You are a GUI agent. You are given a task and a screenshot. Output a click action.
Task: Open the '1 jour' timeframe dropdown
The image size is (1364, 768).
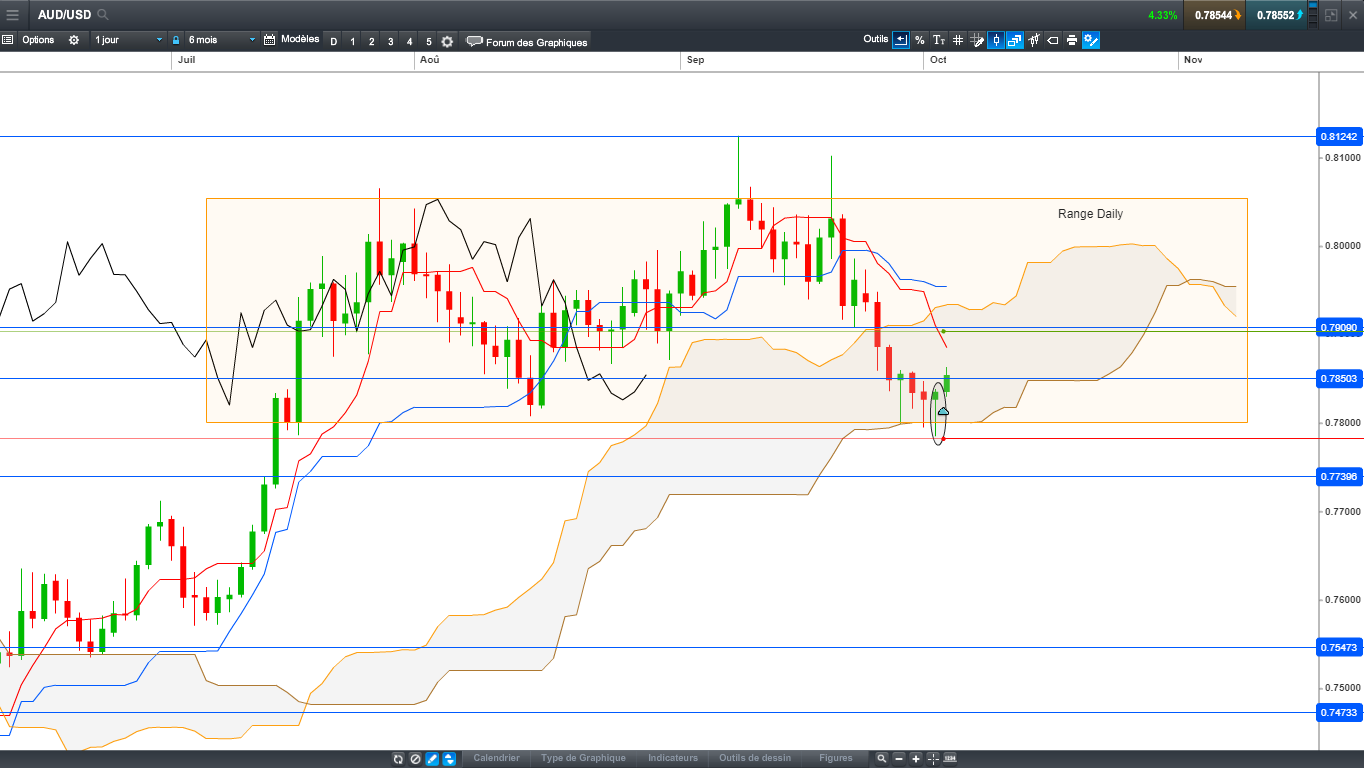click(128, 40)
